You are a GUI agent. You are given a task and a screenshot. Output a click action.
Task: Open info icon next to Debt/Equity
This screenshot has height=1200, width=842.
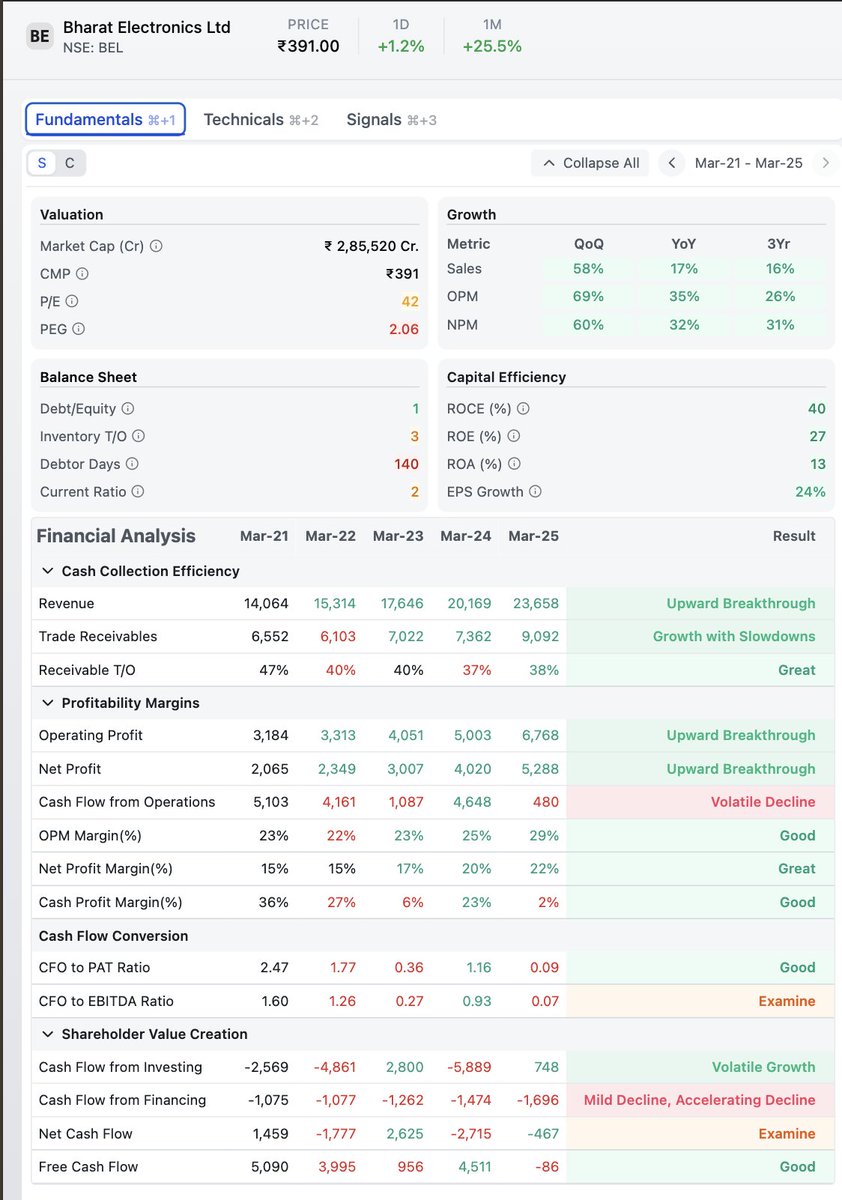(x=127, y=409)
